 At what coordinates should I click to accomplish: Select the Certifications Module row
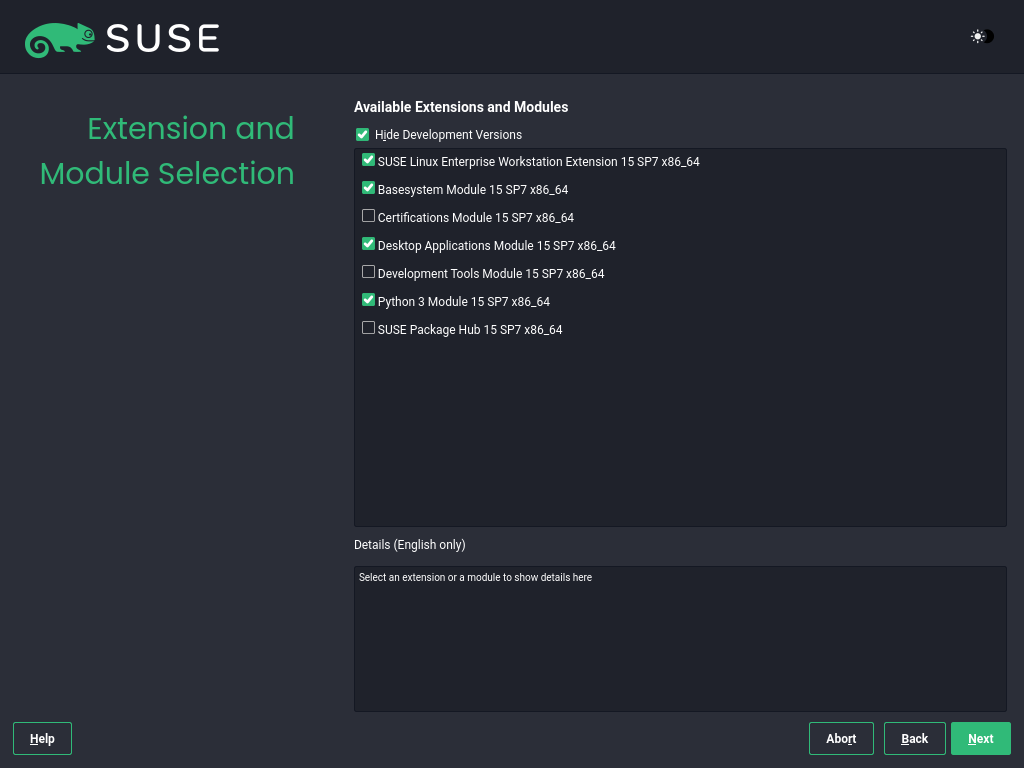click(x=473, y=217)
